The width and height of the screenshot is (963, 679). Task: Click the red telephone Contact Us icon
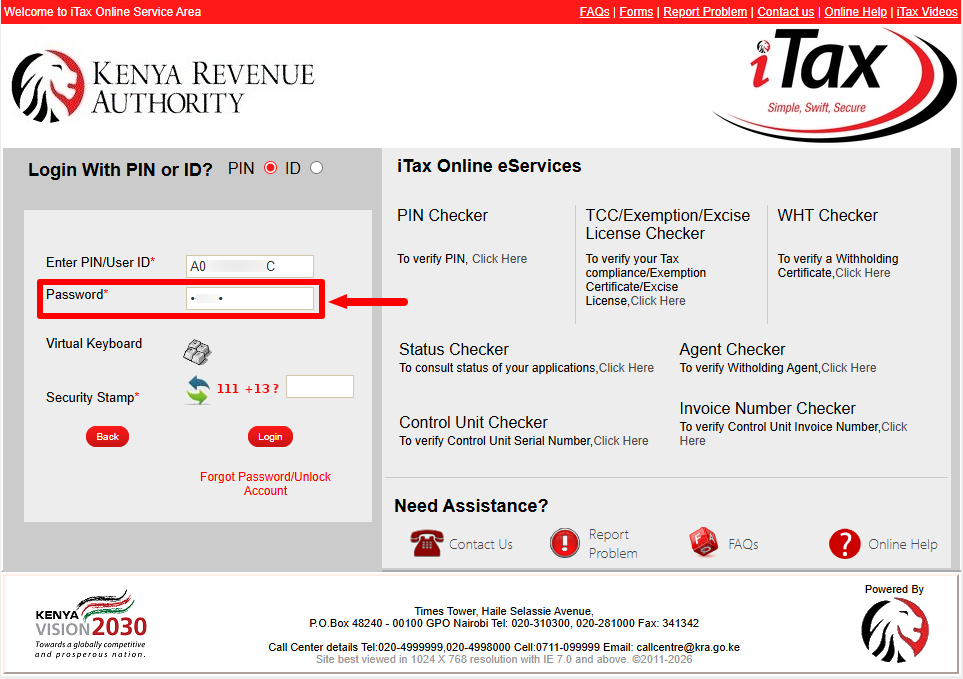[x=426, y=543]
